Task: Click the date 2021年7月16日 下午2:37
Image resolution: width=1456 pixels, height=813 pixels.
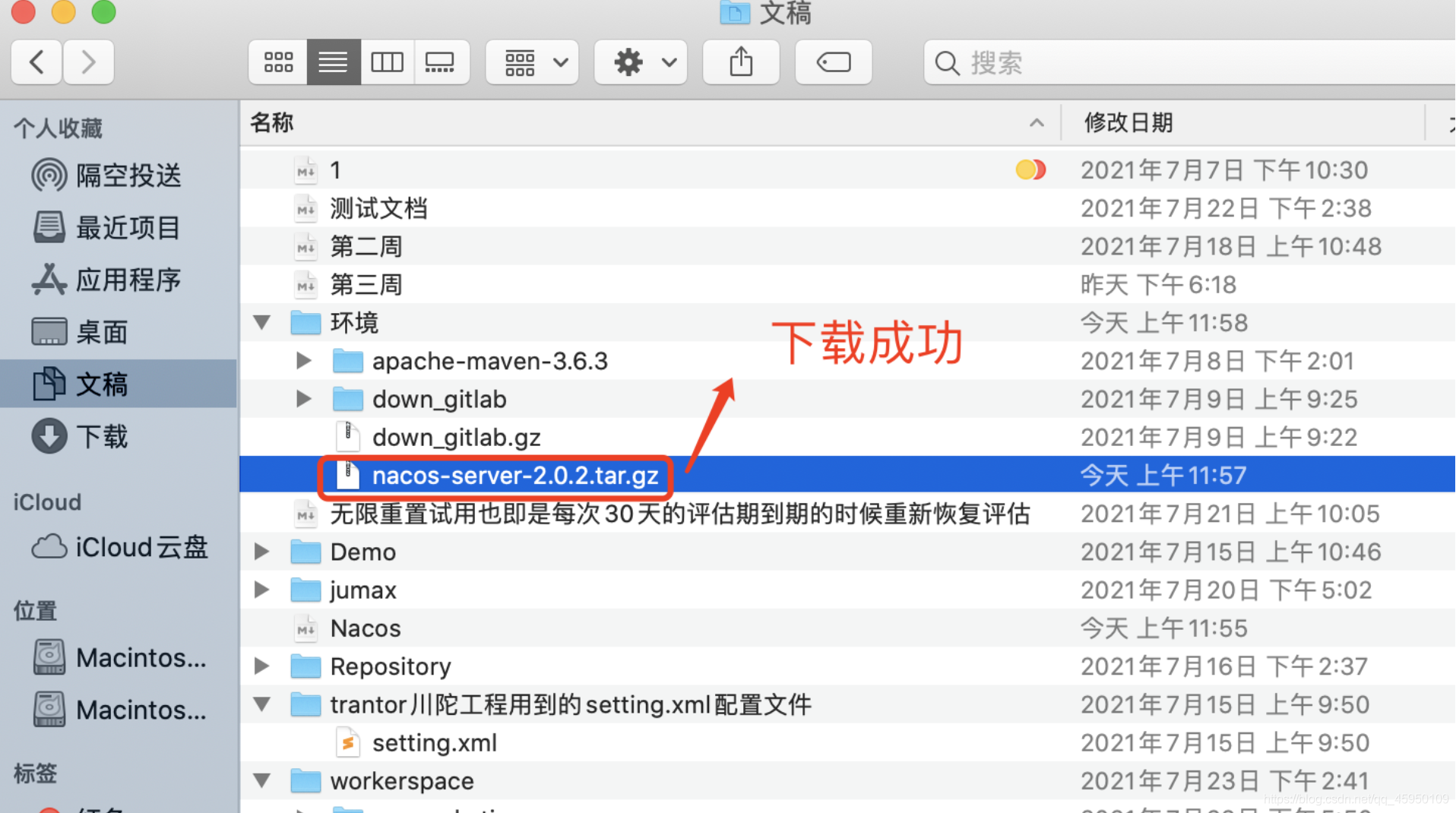Action: [1224, 666]
